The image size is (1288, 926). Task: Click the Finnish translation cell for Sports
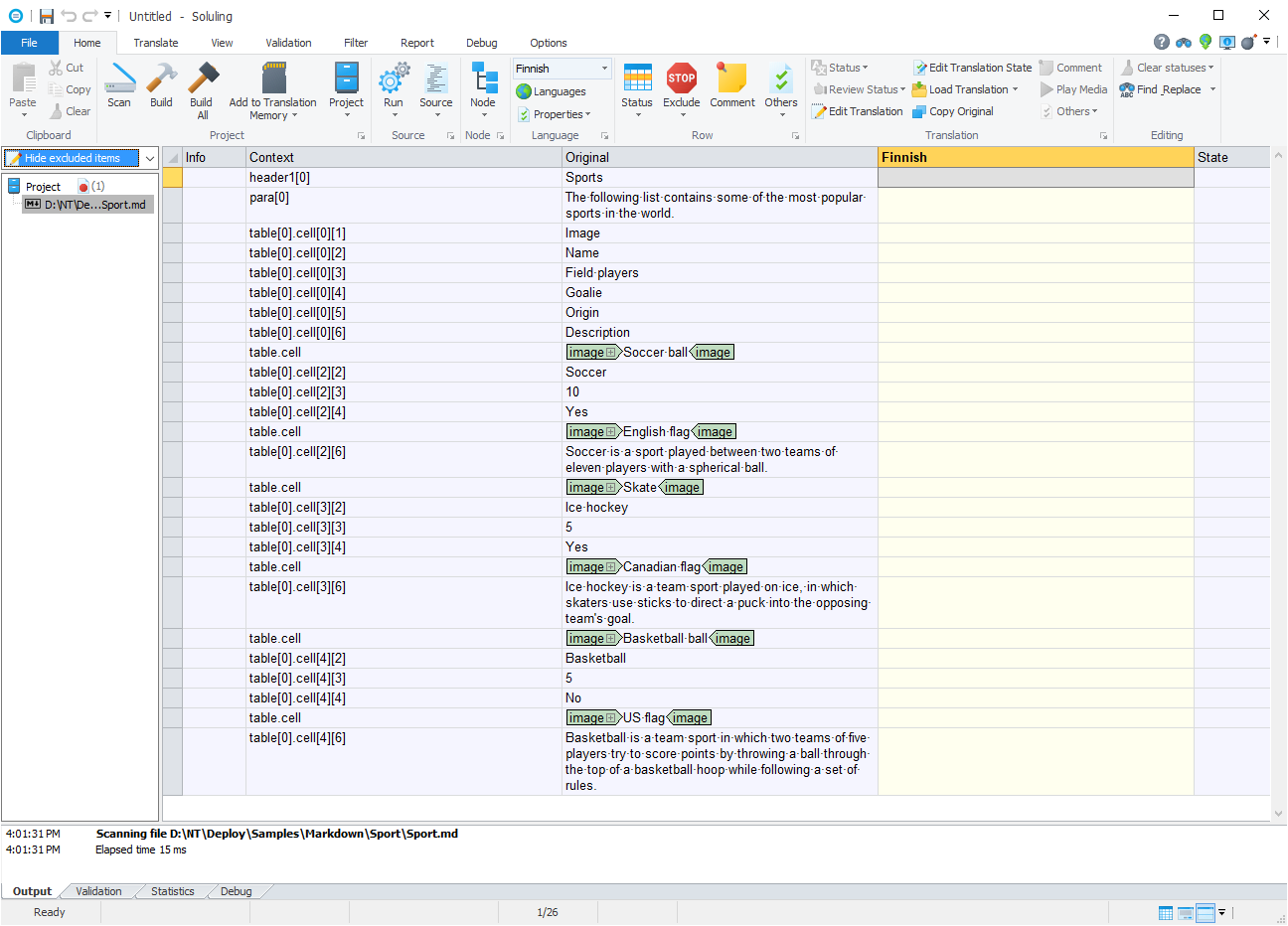[1036, 178]
